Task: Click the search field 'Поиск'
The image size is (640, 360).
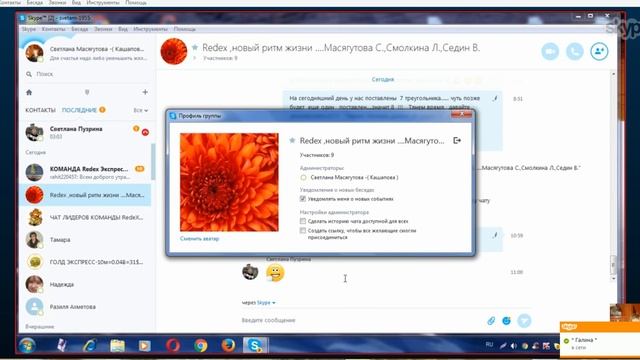Action: 88,74
